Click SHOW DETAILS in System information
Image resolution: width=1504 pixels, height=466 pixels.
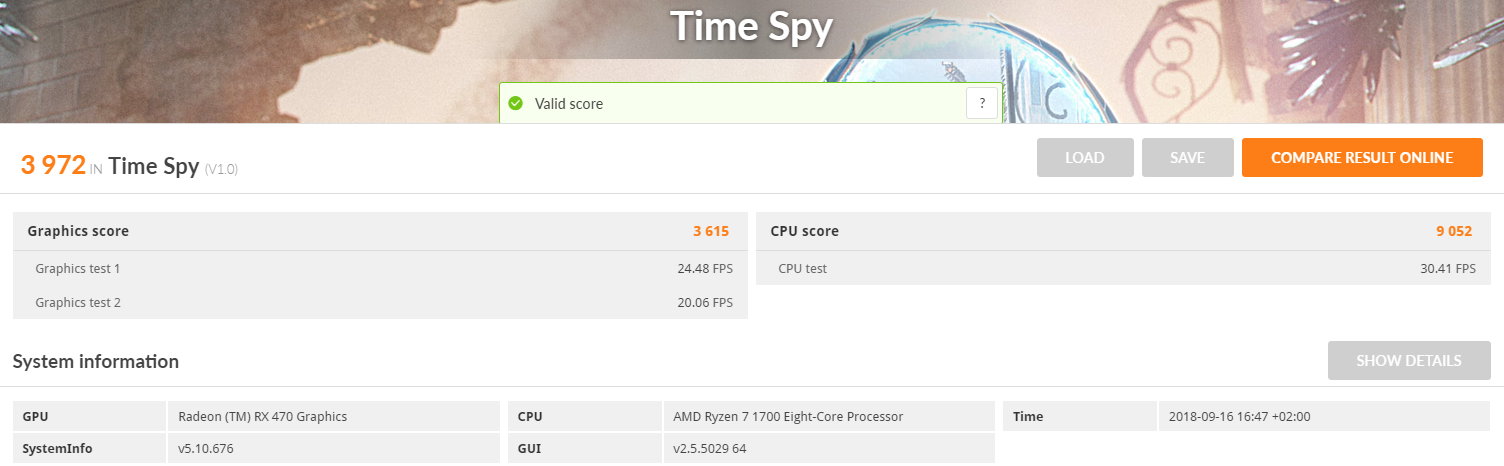tap(1409, 361)
